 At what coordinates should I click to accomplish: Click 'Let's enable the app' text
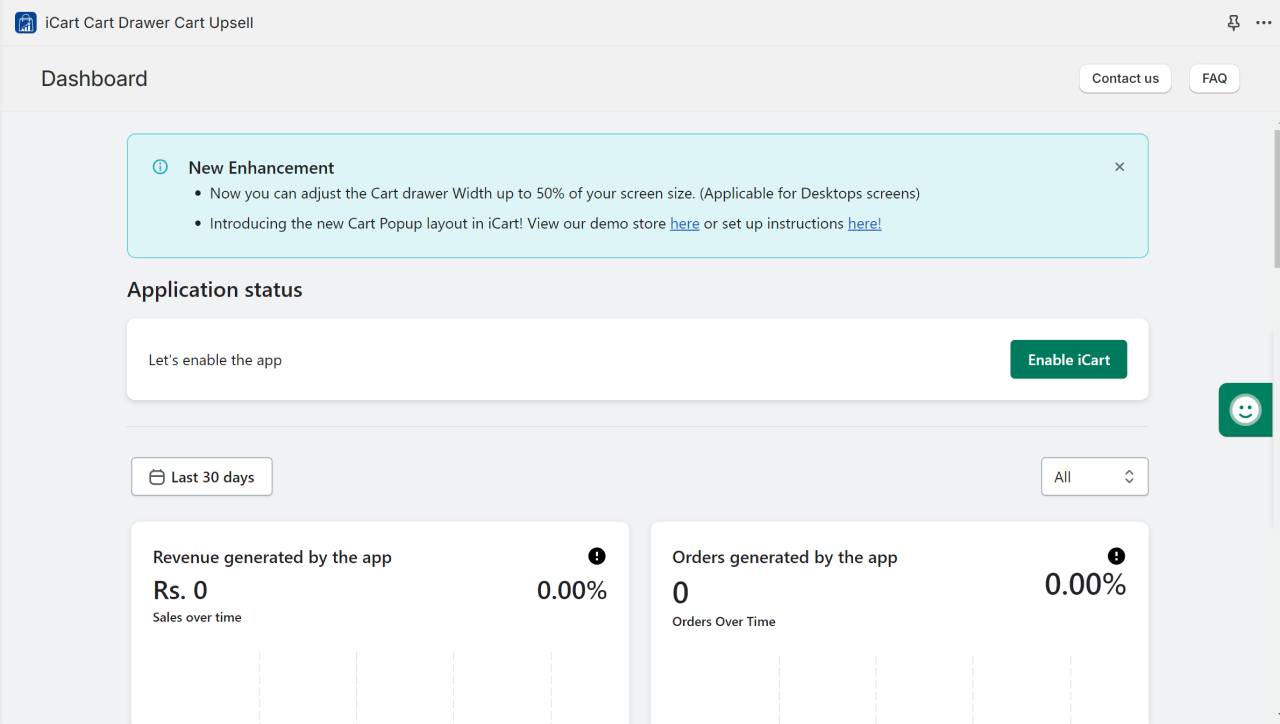pos(215,360)
